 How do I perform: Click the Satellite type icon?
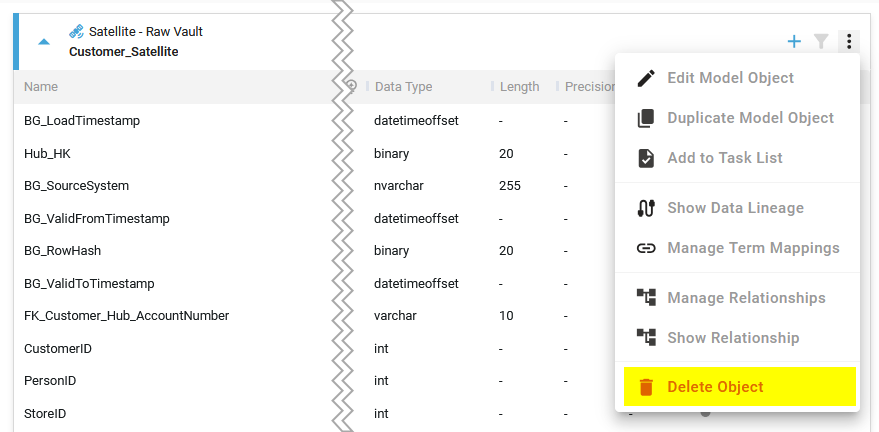tap(76, 31)
